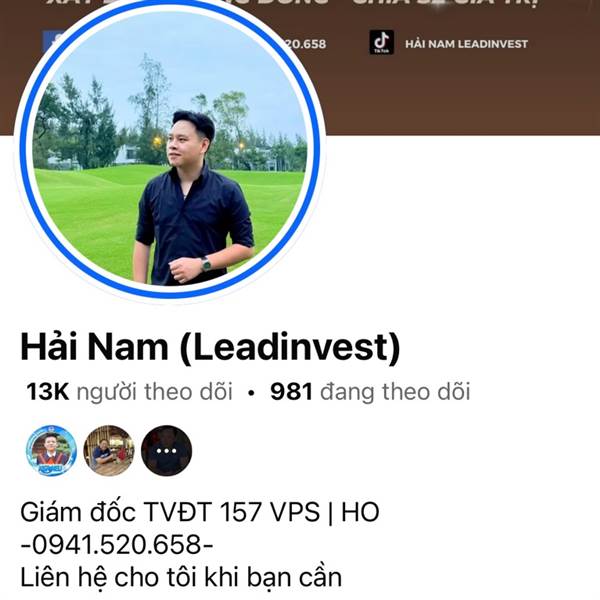Tap the TikTok logo on the cover photo
This screenshot has width=600, height=600.
[381, 42]
